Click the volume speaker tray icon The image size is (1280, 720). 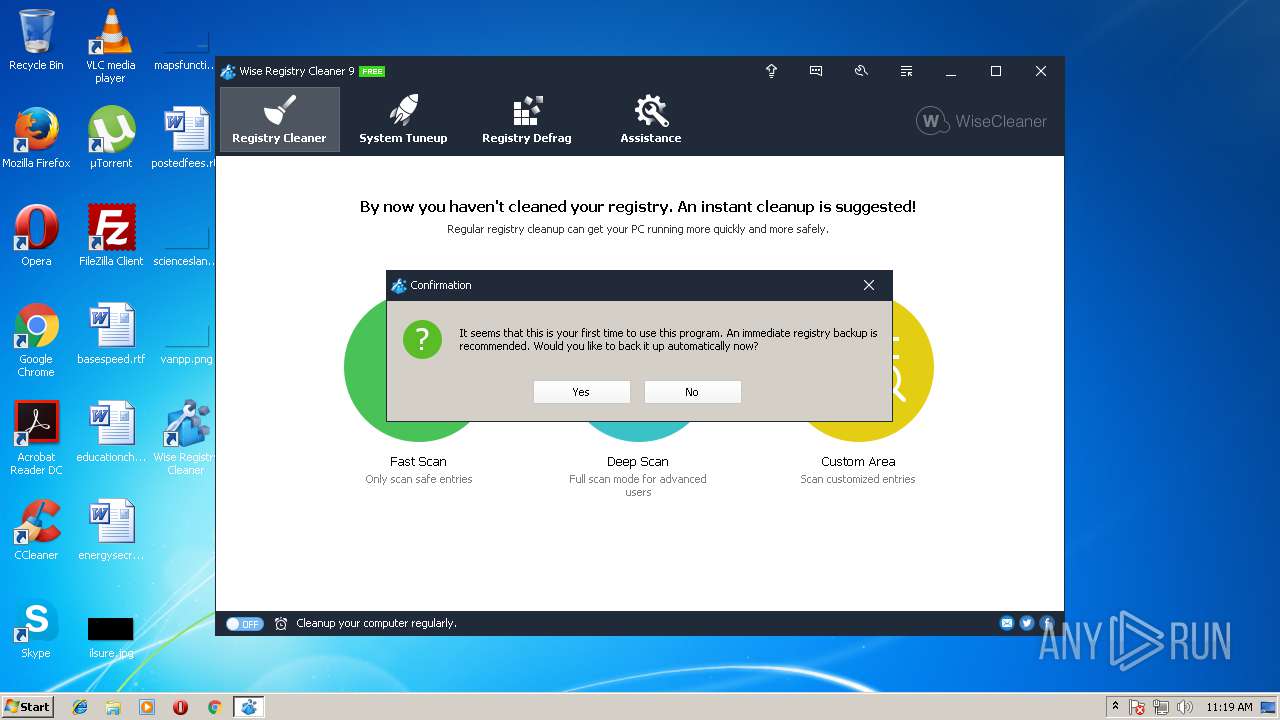pos(1185,707)
